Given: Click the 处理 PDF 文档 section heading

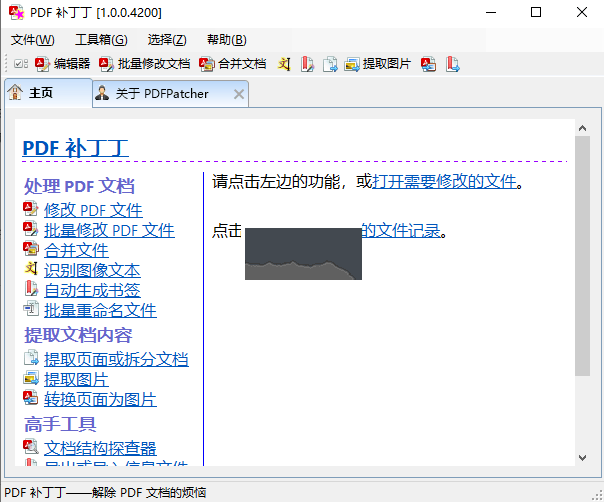Looking at the screenshot, I should pos(79,186).
